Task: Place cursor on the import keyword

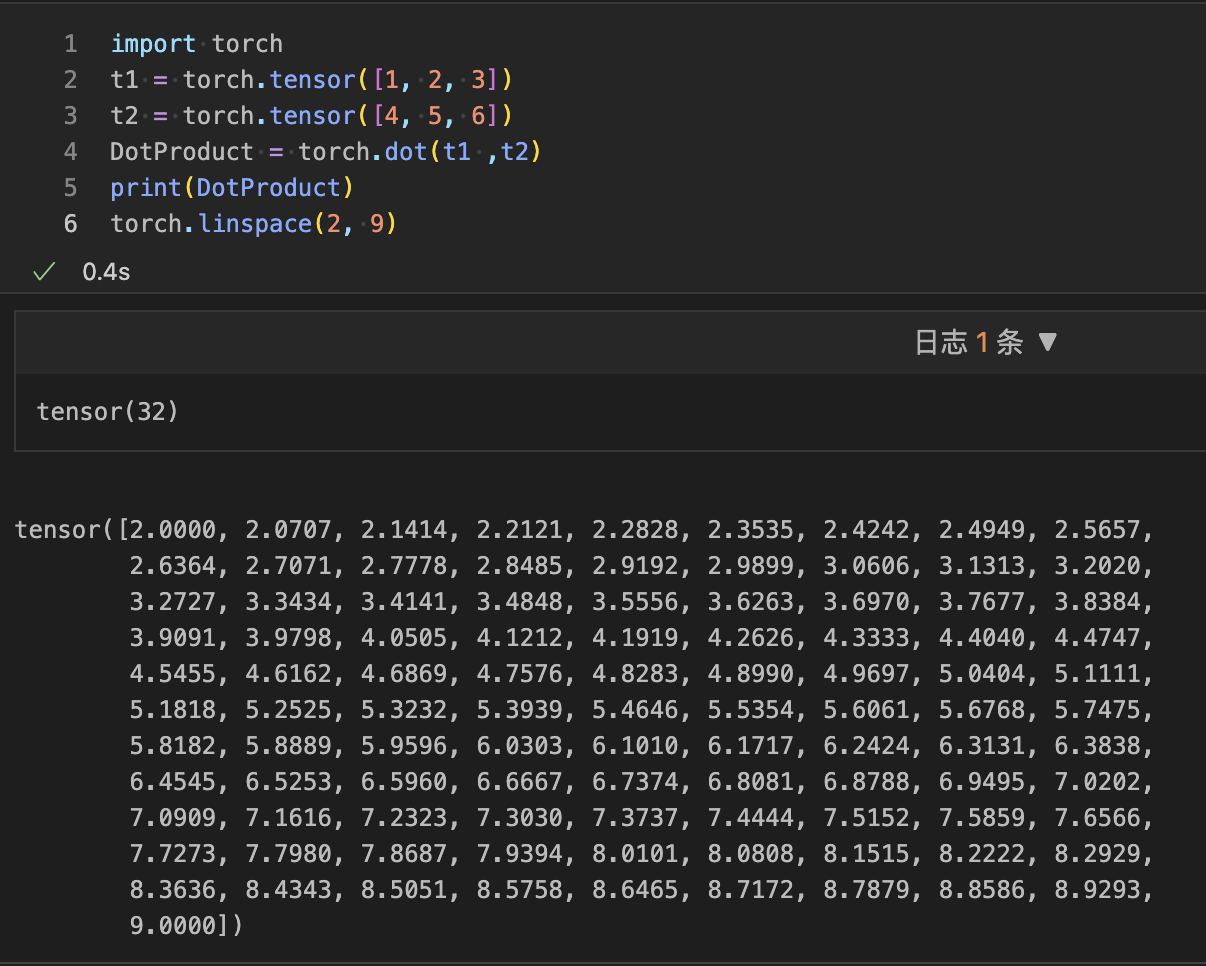Action: click(153, 44)
